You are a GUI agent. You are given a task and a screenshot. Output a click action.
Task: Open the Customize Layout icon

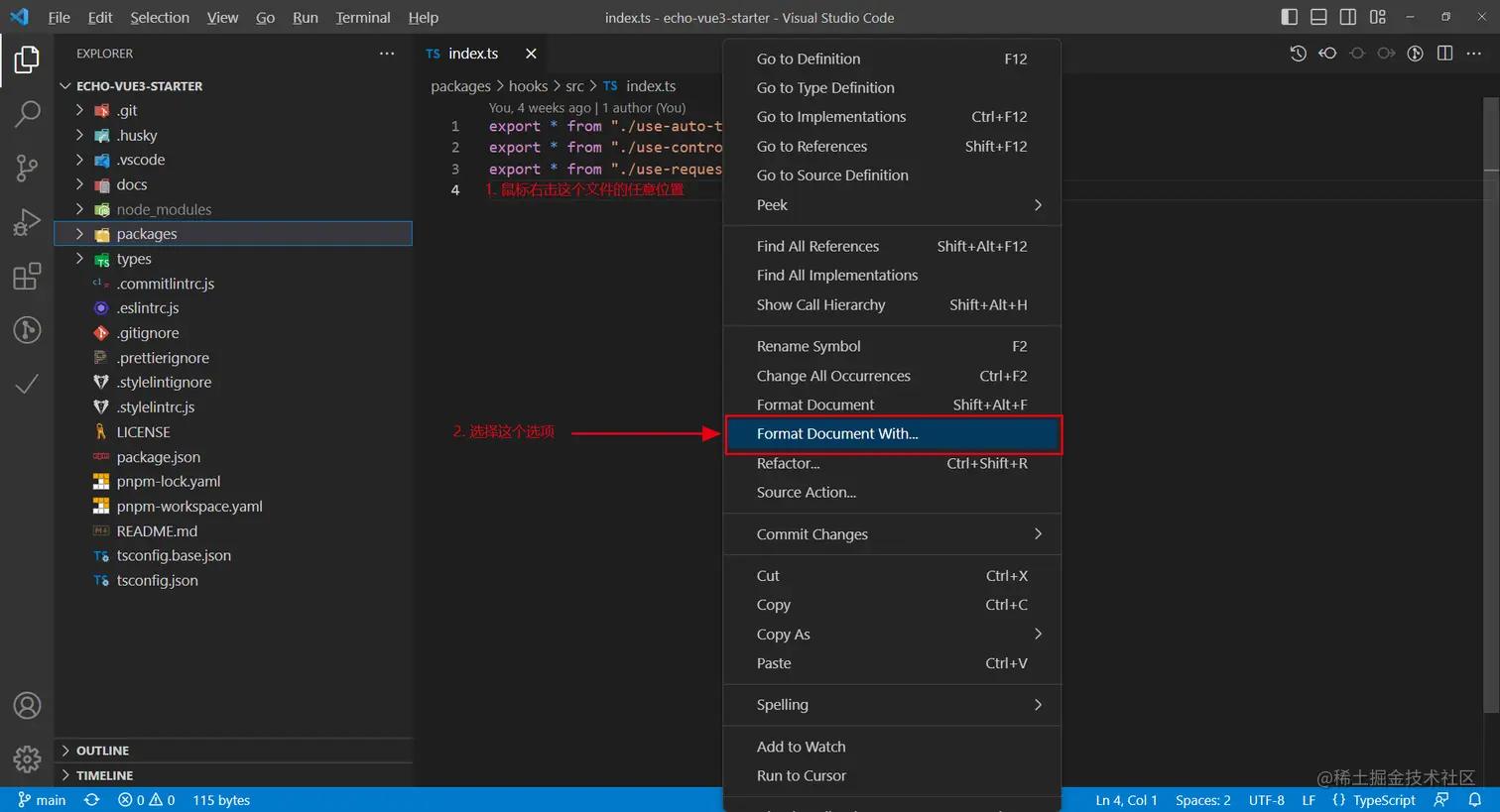(x=1378, y=17)
